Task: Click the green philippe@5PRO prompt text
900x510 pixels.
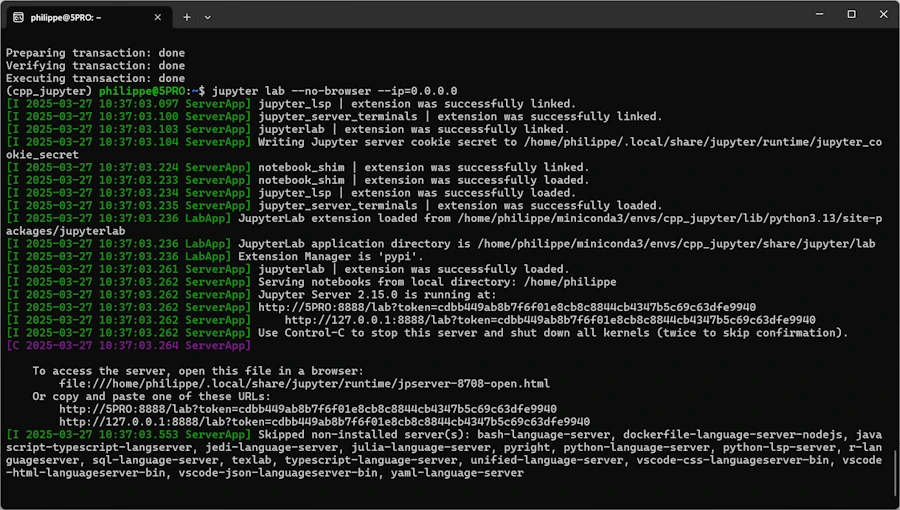Action: click(x=142, y=91)
